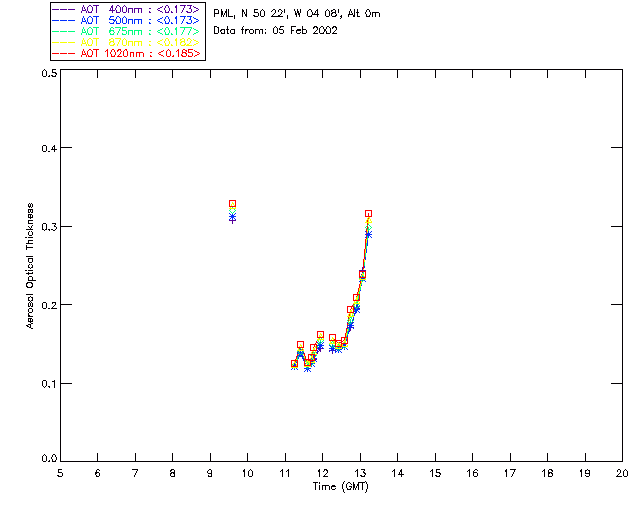Click the 0.5 y-axis tick label
This screenshot has width=640, height=512.
pyautogui.click(x=49, y=73)
